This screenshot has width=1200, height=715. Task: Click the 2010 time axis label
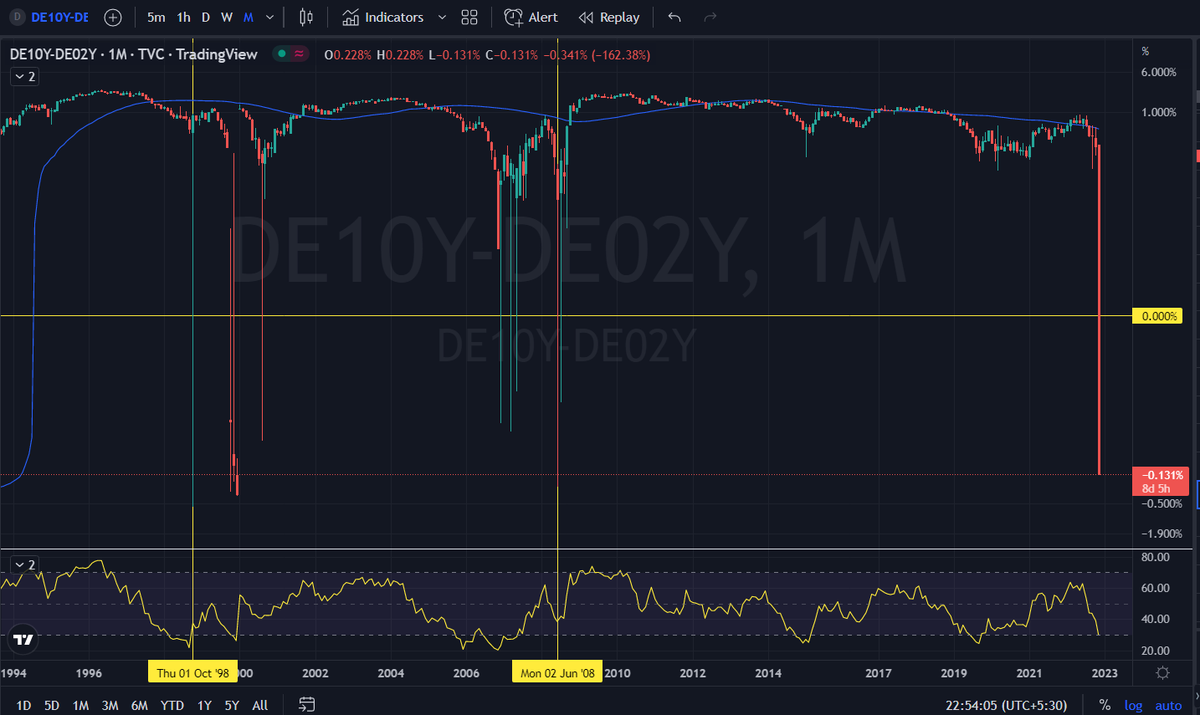[616, 673]
